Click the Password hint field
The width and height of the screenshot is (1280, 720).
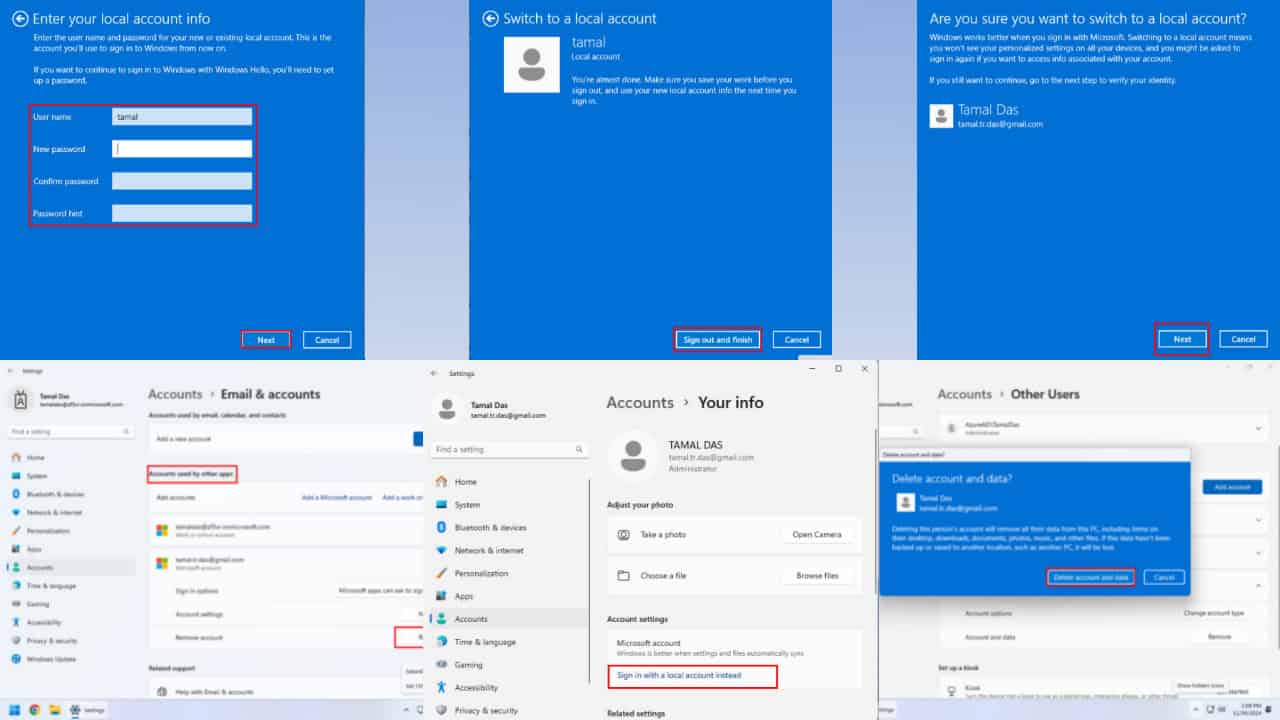click(182, 213)
